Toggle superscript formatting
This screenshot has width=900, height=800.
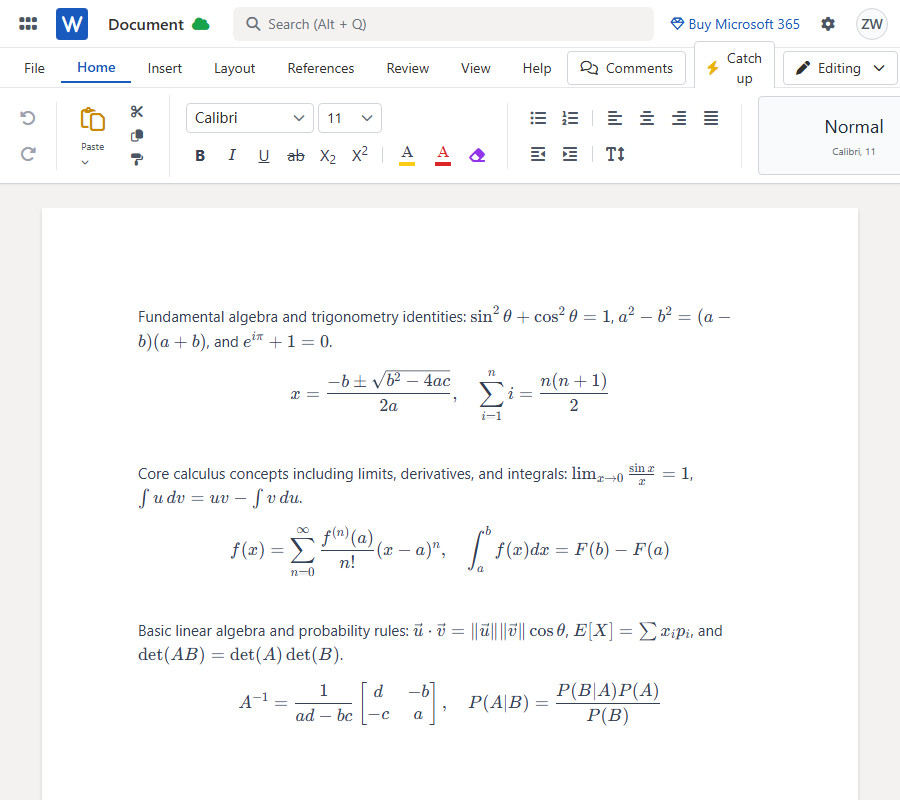(360, 154)
